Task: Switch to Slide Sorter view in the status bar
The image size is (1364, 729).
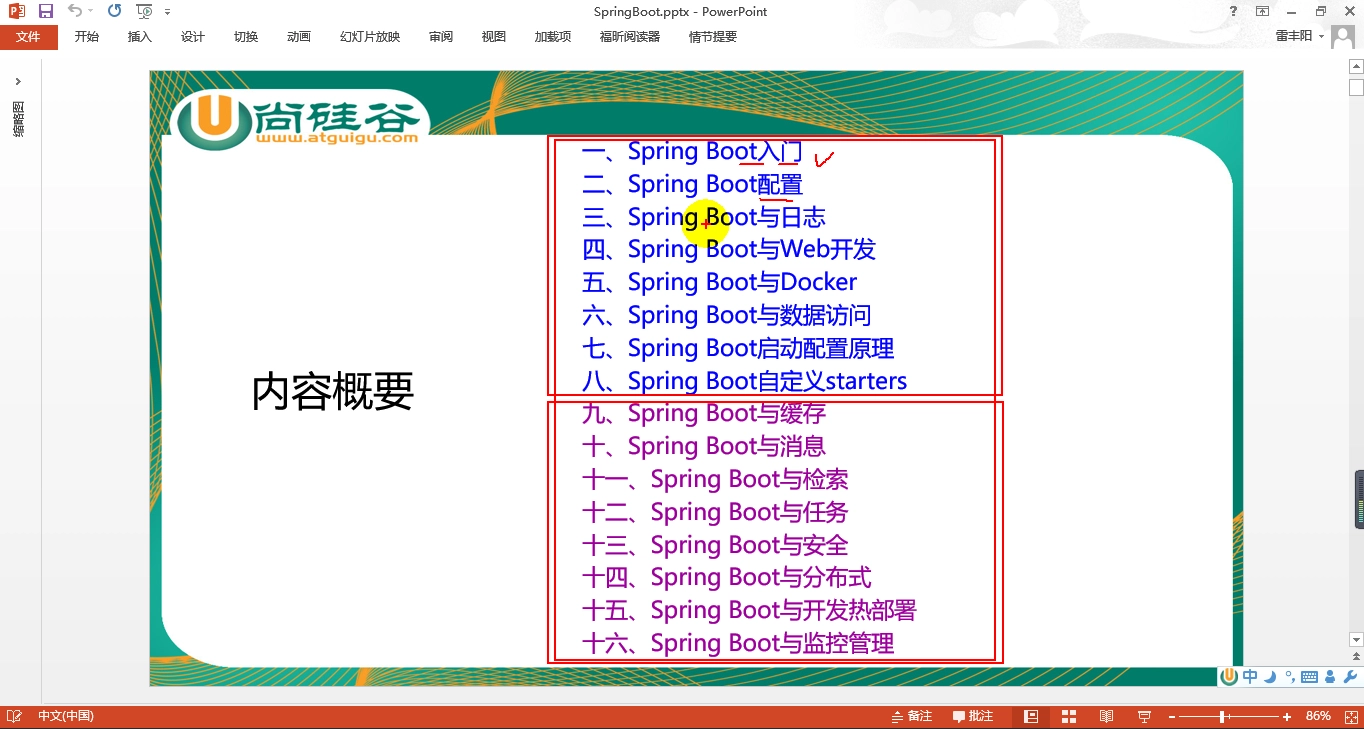Action: pos(1068,716)
